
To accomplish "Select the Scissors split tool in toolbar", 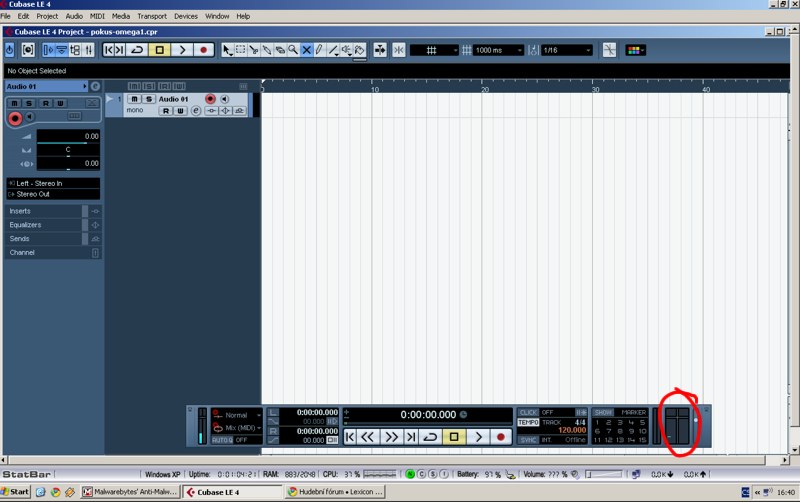I will tap(254, 50).
